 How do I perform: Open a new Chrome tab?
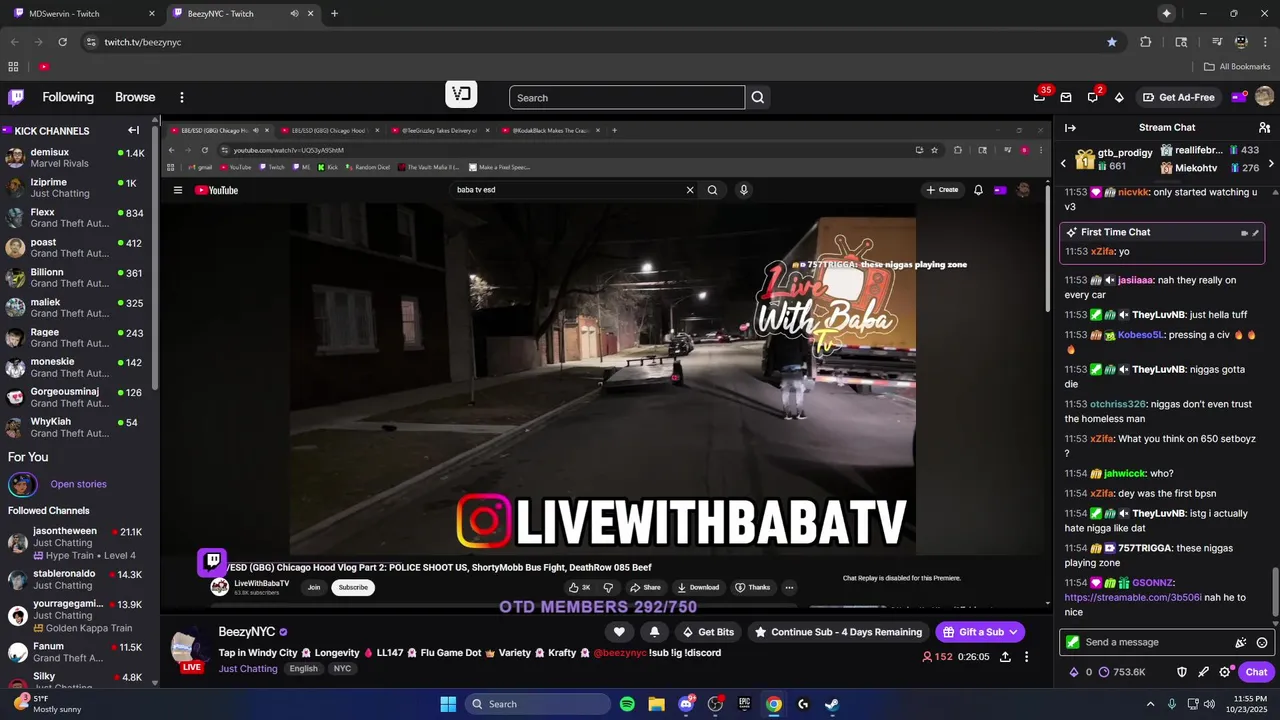pyautogui.click(x=334, y=14)
